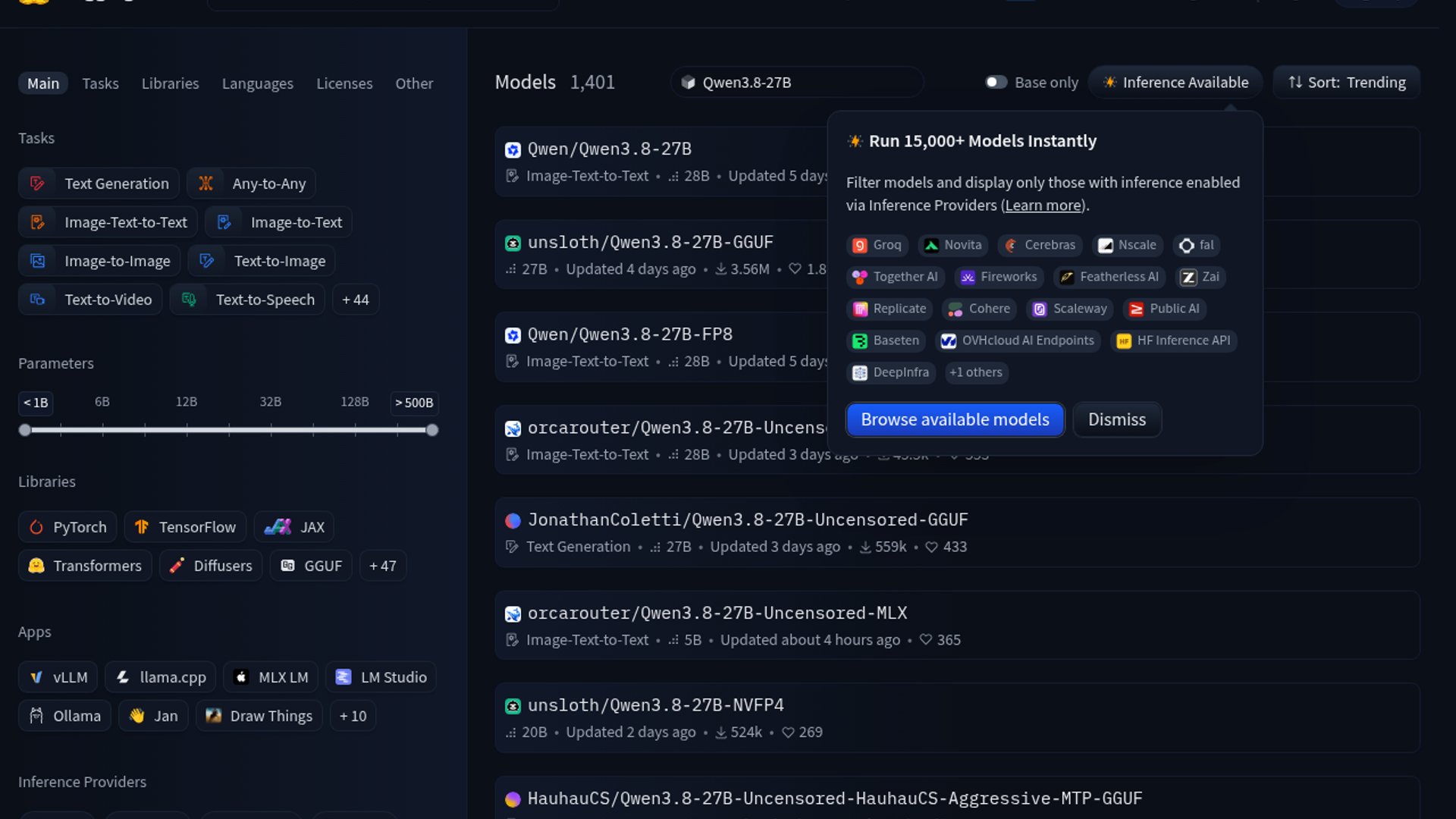Select the Ollama app filter
Screen dimensions: 1456x819
[65, 716]
